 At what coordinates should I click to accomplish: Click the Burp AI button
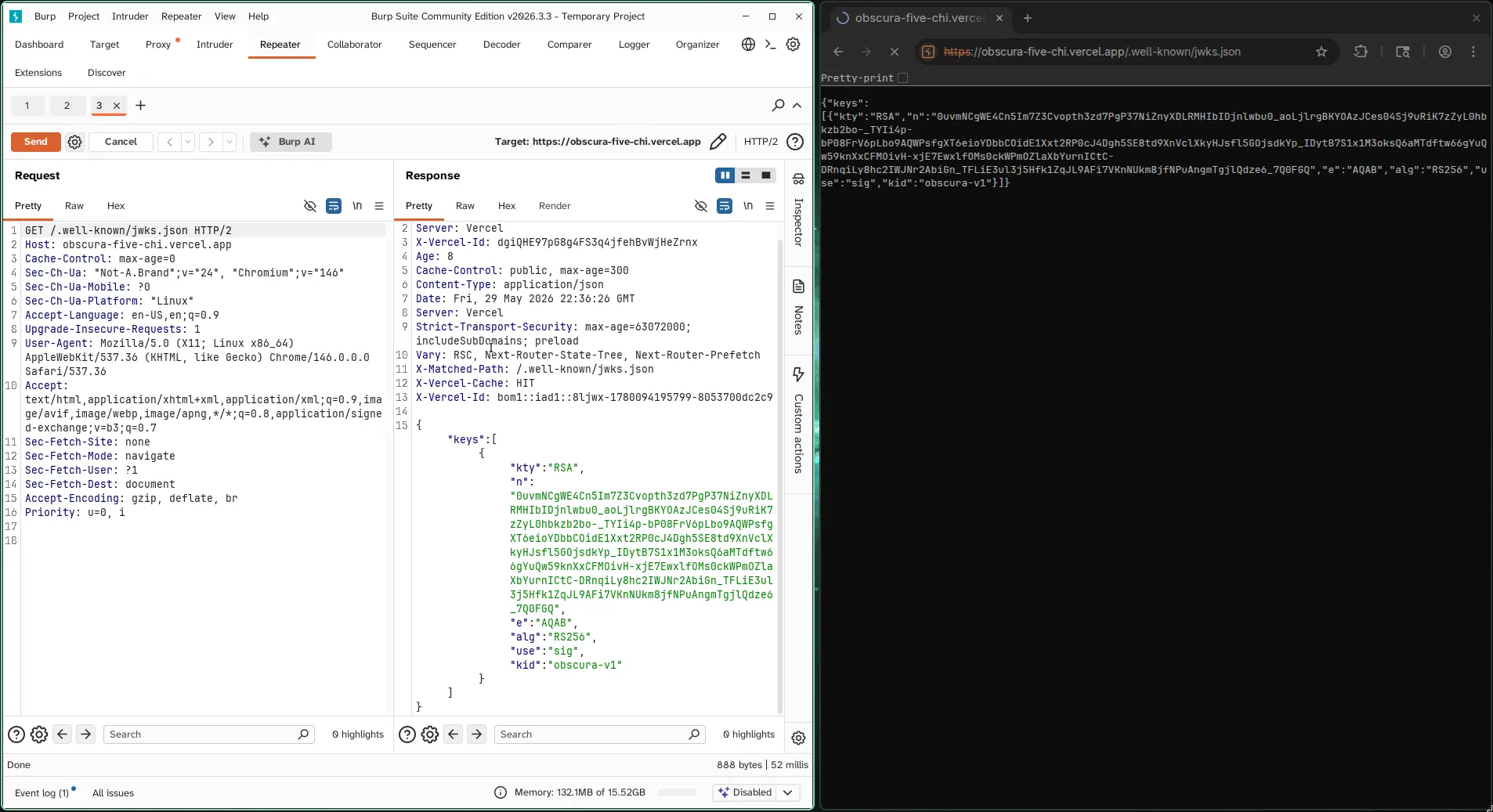point(291,142)
